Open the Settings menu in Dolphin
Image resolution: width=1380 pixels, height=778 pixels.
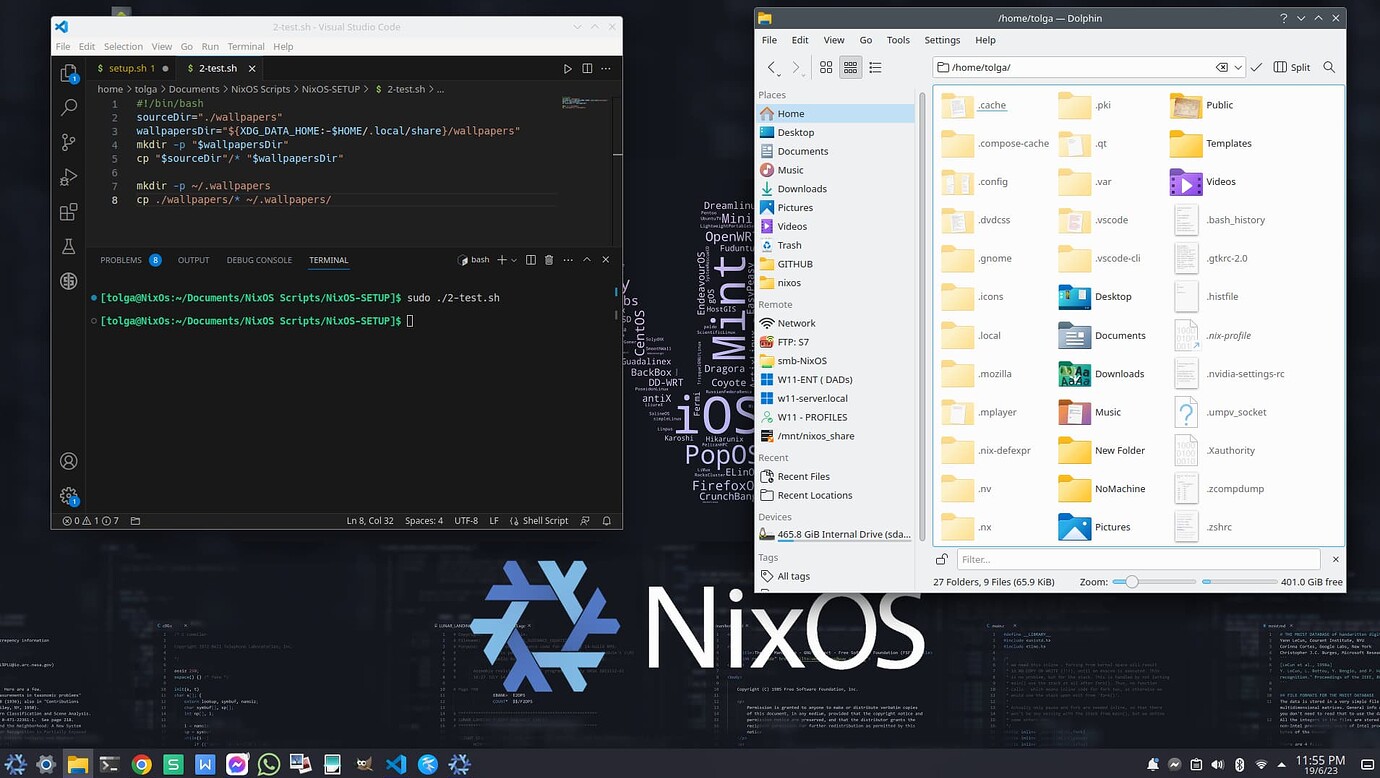[x=942, y=40]
